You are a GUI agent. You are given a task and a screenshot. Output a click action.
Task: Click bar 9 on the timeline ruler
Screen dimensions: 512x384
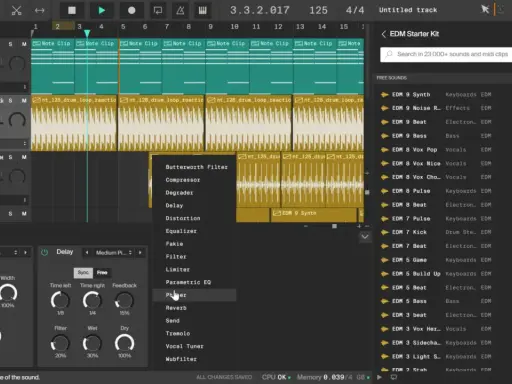pos(210,27)
